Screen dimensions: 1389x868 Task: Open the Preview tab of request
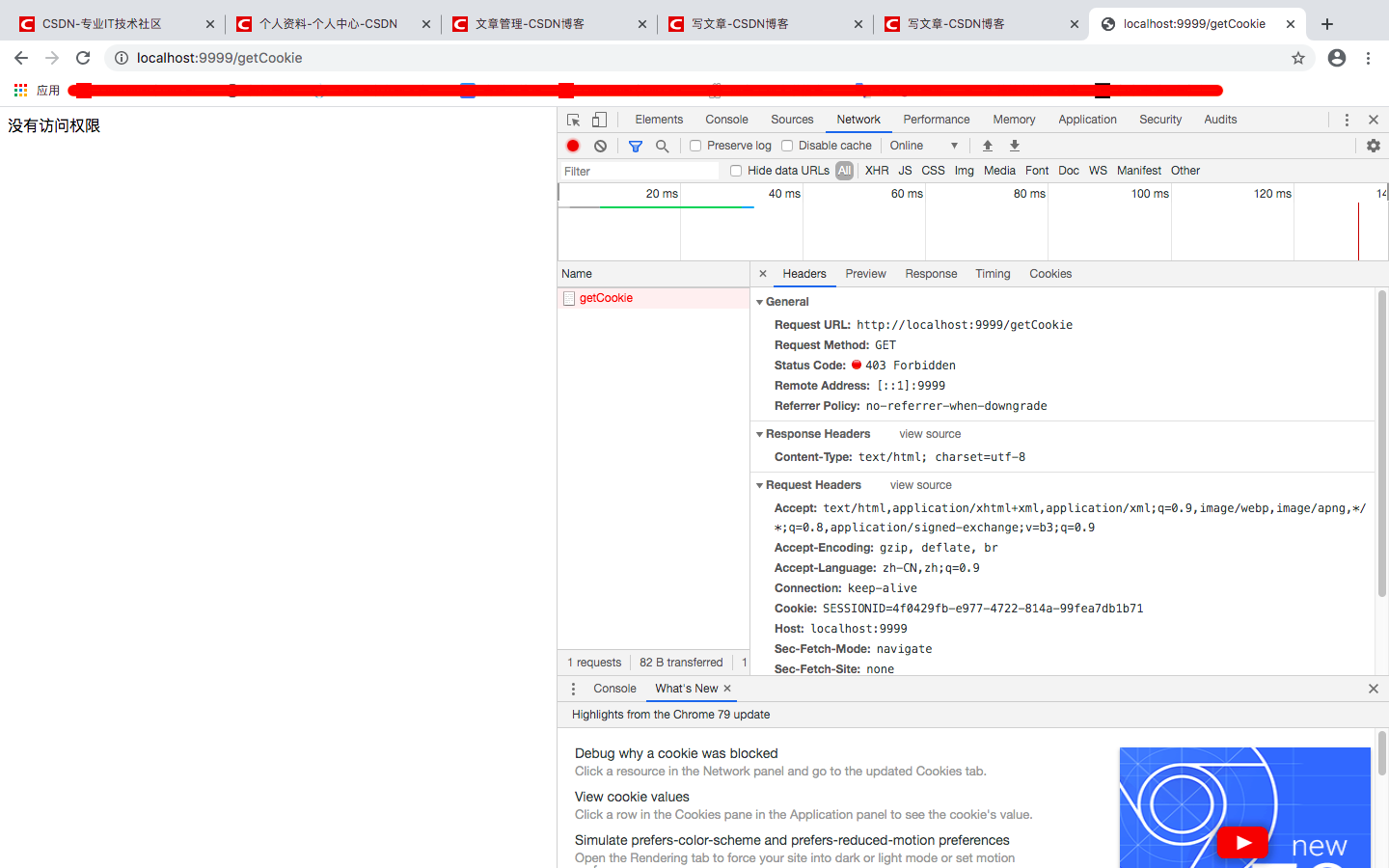(865, 274)
